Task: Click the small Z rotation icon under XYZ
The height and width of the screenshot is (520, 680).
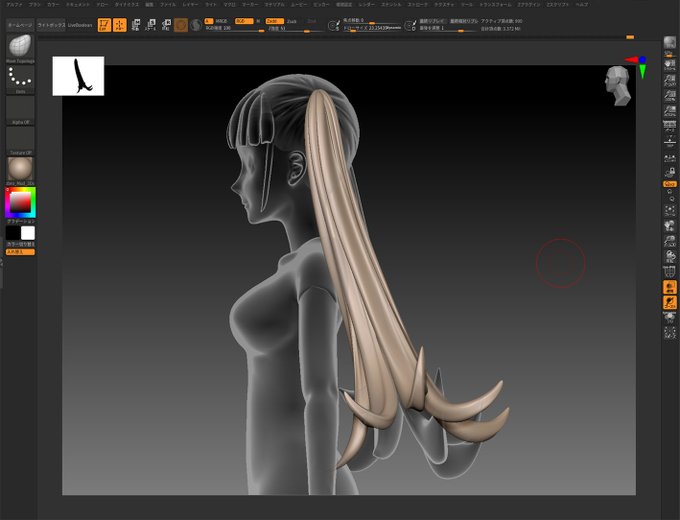Action: [x=670, y=199]
